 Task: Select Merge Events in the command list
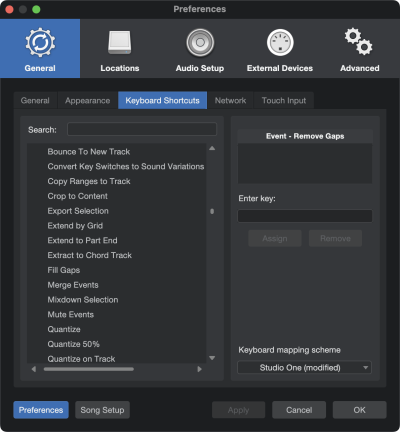[x=73, y=285]
